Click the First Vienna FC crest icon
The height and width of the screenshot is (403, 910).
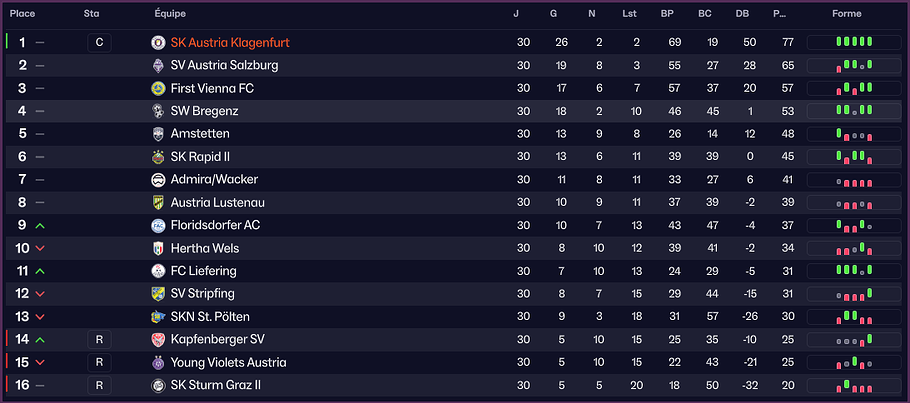[158, 88]
